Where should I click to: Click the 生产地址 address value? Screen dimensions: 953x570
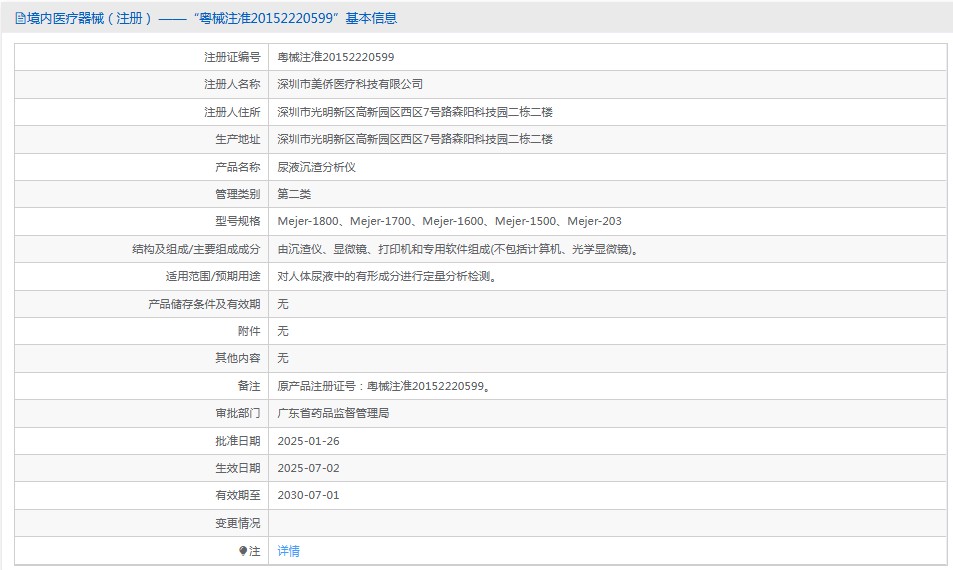pyautogui.click(x=415, y=139)
